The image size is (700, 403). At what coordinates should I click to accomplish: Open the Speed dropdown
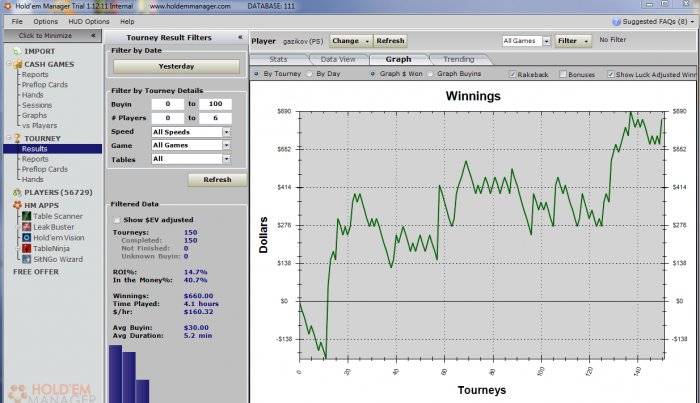pos(226,132)
